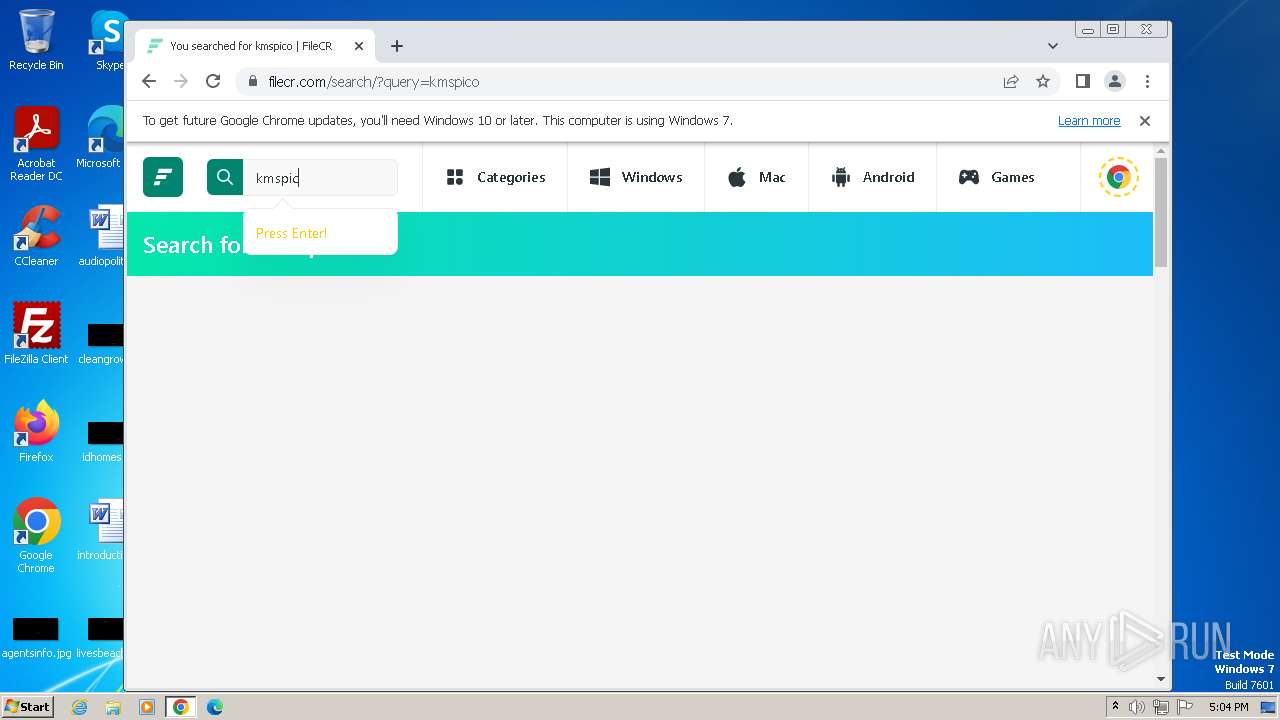The height and width of the screenshot is (720, 1280).
Task: Dismiss the Chrome update notification bar
Action: pos(1145,121)
